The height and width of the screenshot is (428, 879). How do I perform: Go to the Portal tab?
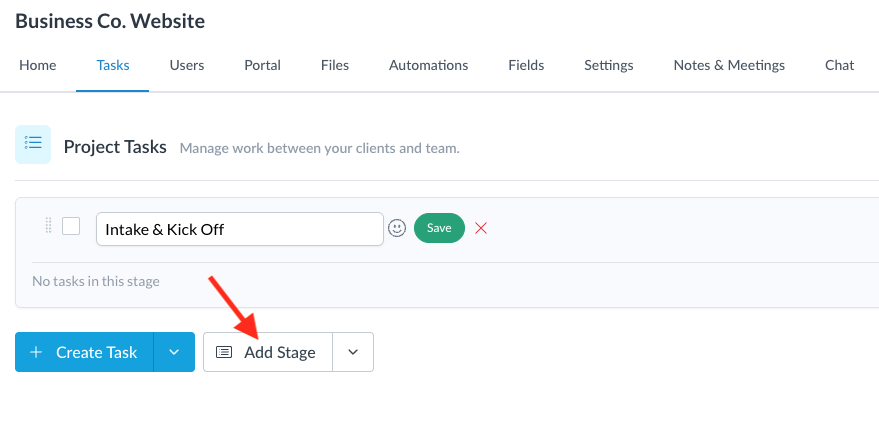(x=262, y=66)
